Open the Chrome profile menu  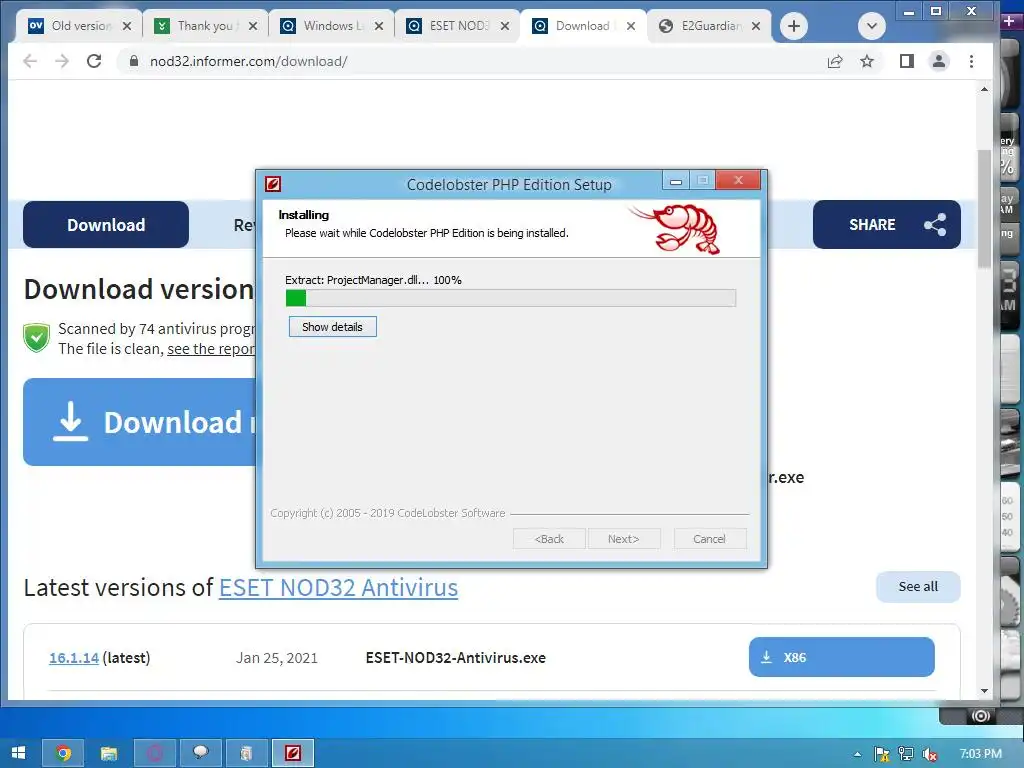click(938, 61)
